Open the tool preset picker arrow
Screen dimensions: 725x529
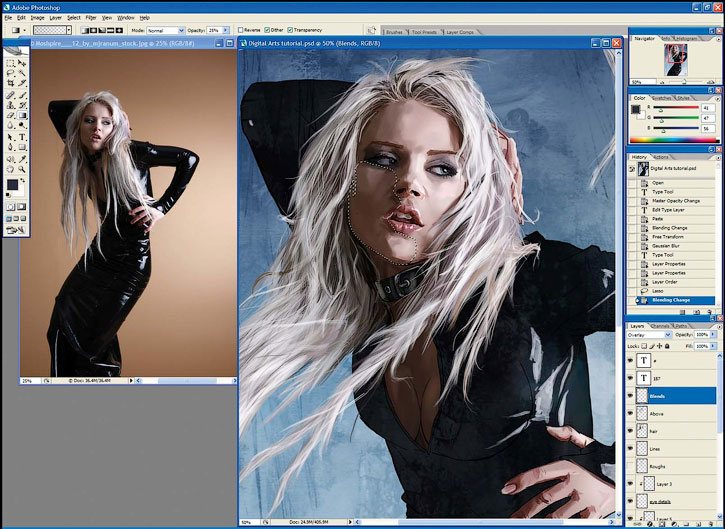(x=25, y=31)
